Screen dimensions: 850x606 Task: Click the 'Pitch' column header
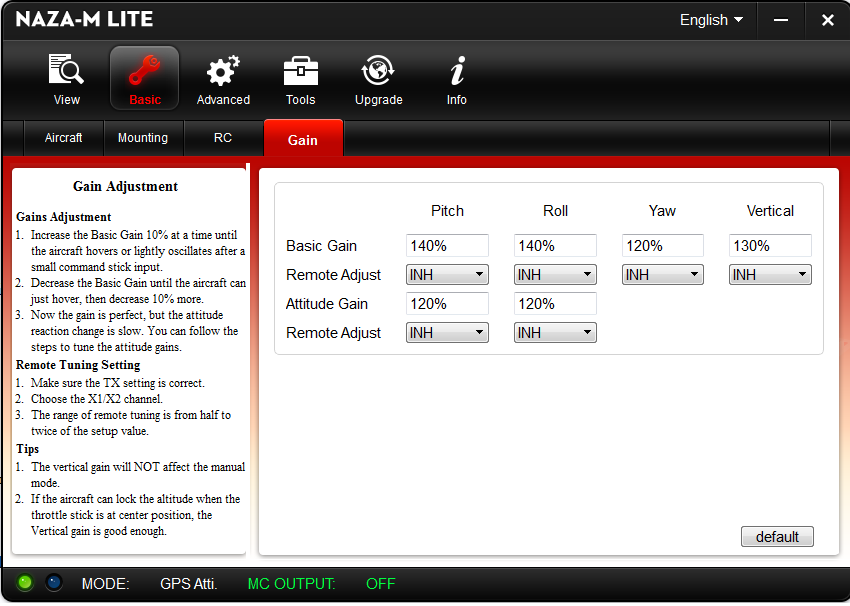tap(447, 211)
